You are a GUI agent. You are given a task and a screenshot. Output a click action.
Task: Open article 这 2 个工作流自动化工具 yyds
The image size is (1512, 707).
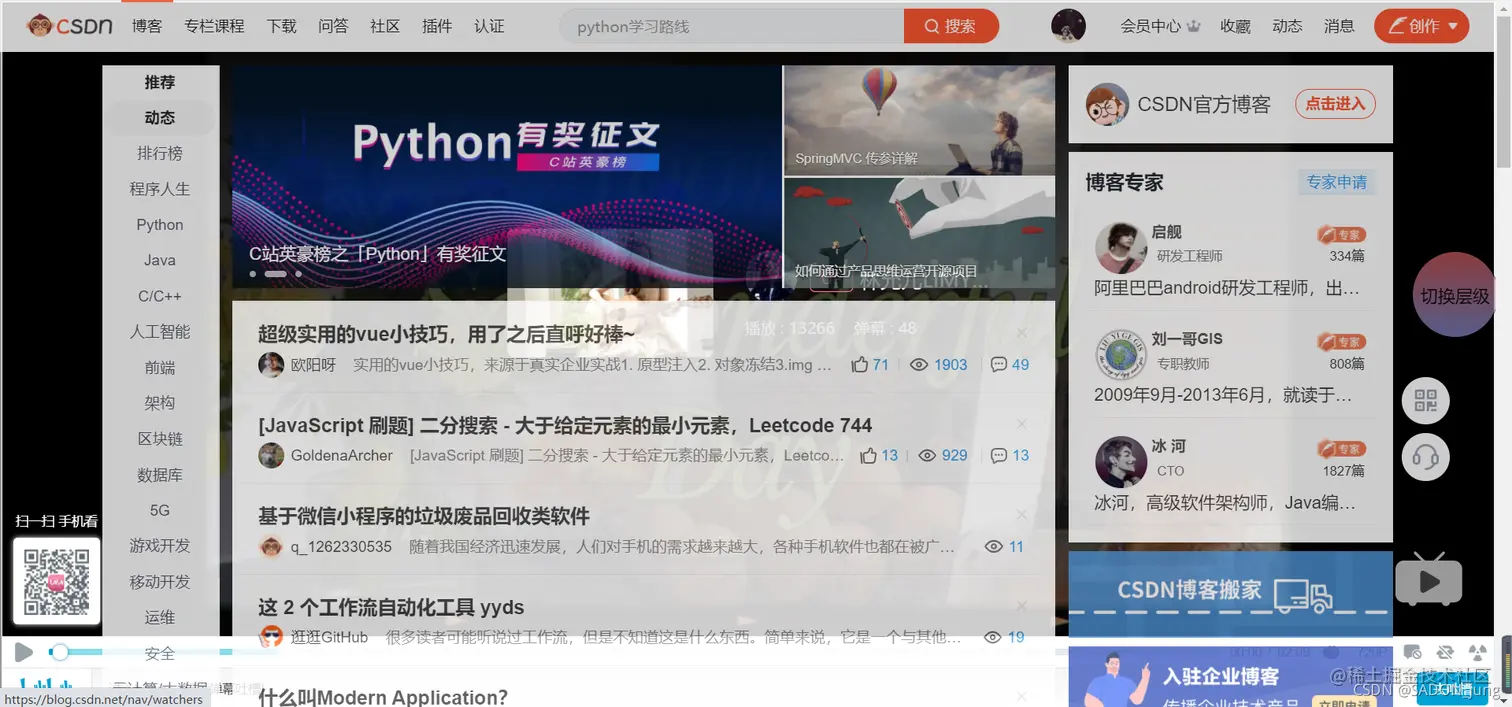(x=391, y=607)
